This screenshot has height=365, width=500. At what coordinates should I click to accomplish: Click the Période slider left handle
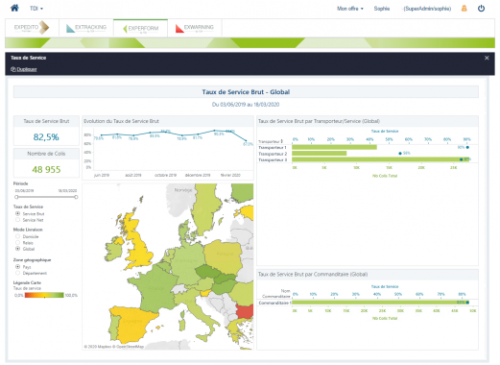(x=16, y=197)
